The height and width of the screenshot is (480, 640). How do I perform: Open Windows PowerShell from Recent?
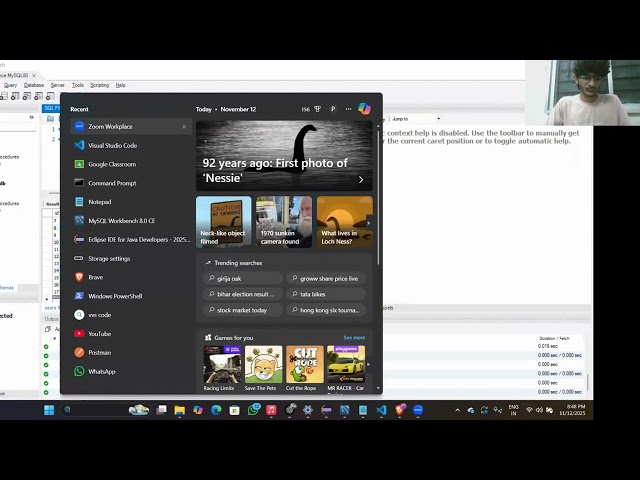[x=131, y=296]
